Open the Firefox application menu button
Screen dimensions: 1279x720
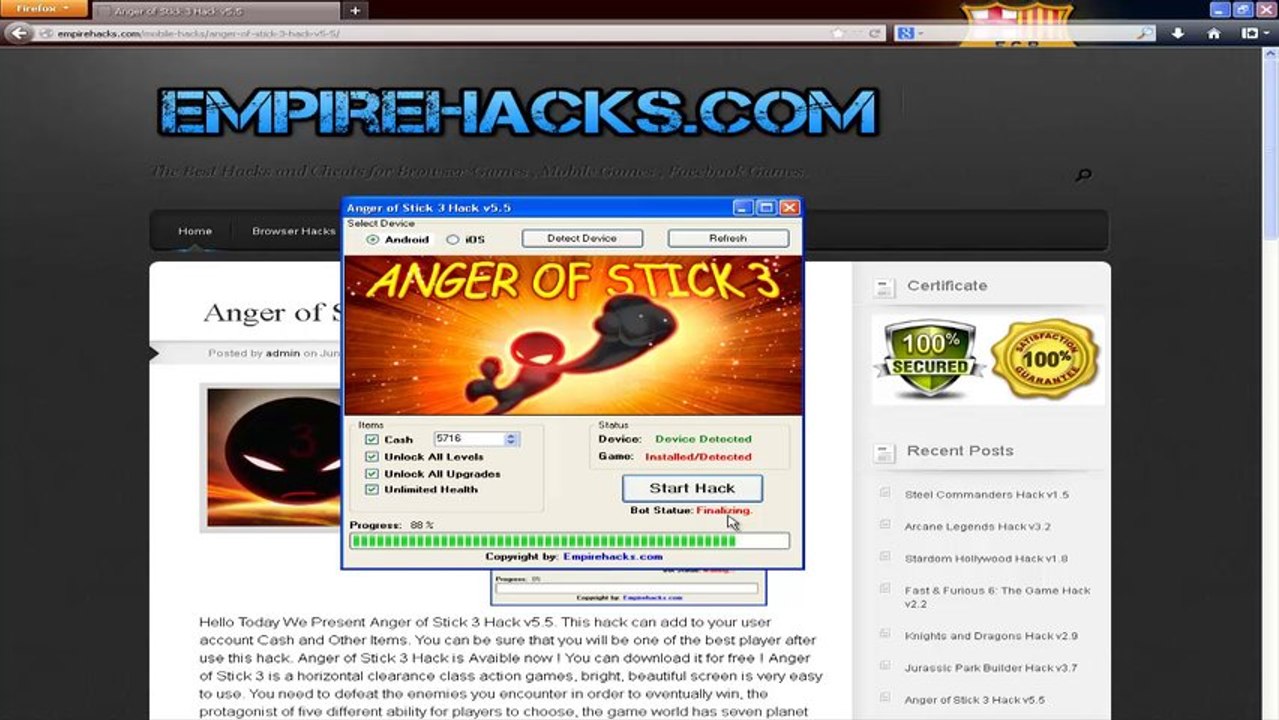43,9
